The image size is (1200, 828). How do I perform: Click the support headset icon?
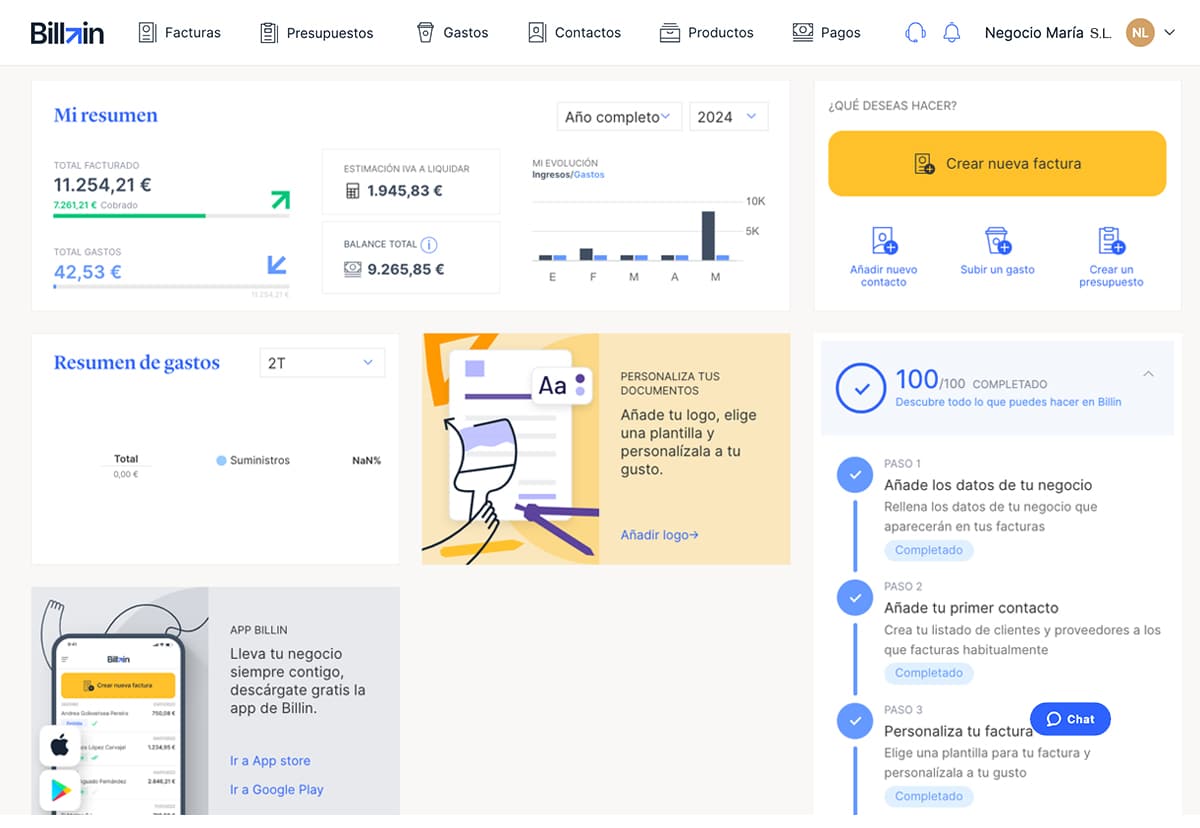[x=914, y=32]
